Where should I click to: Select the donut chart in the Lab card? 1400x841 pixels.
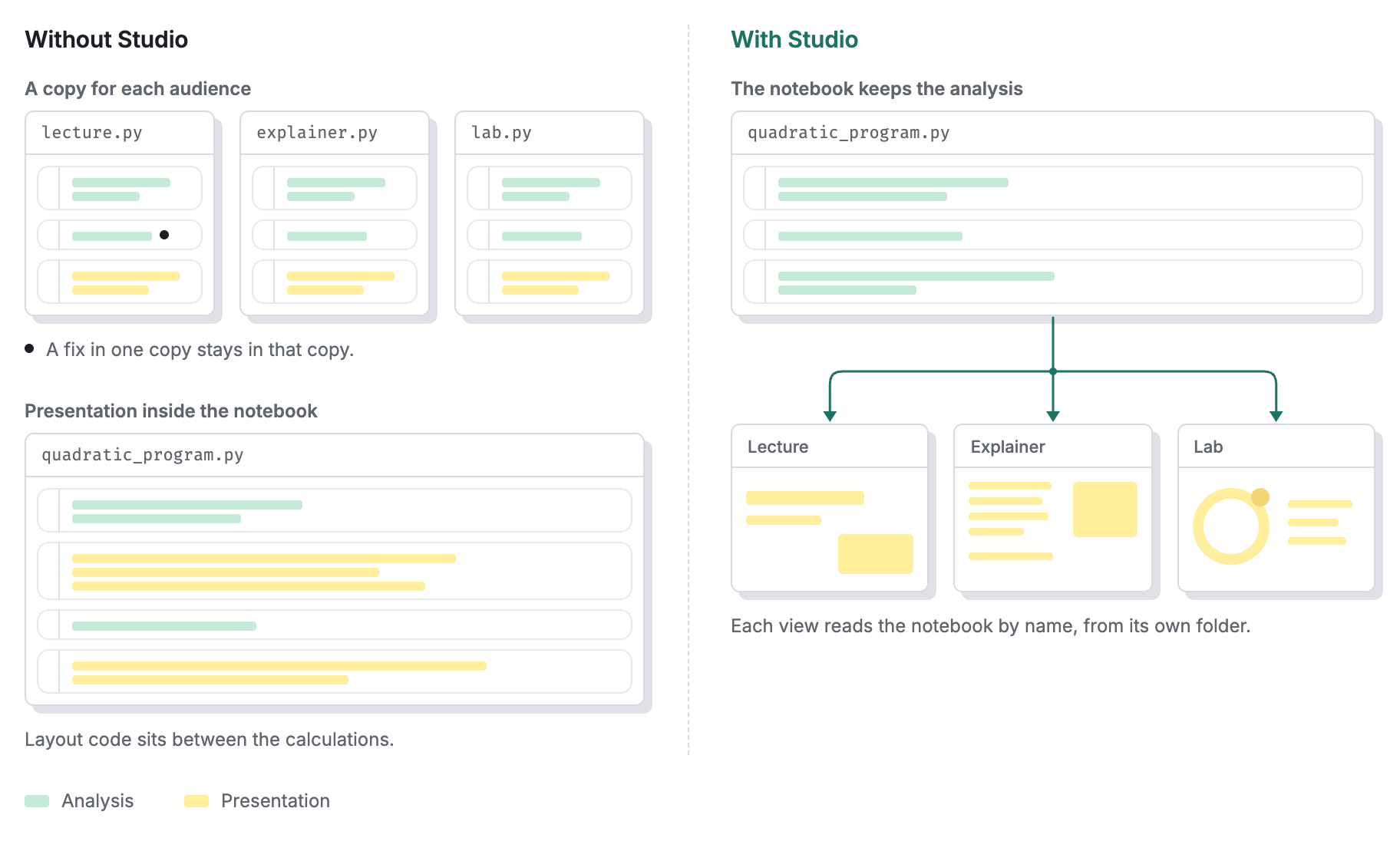(1231, 526)
